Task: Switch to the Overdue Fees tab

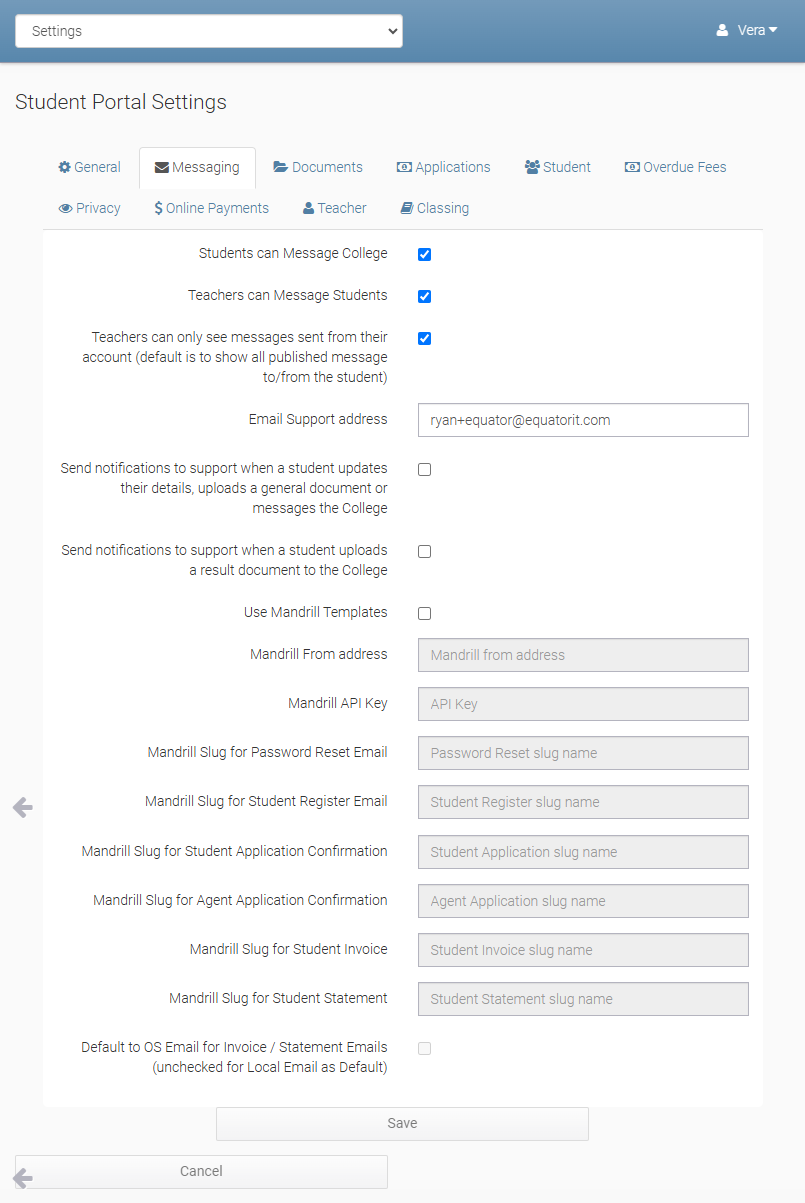Action: tap(675, 167)
